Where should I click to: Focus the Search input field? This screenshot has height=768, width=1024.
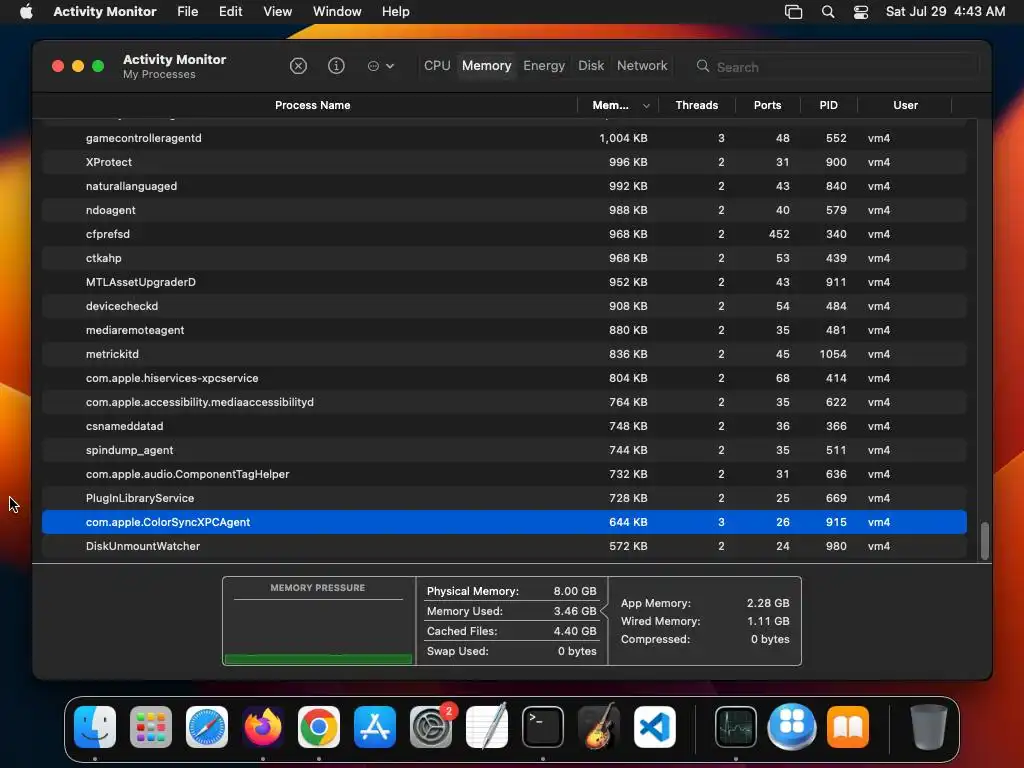pos(846,67)
